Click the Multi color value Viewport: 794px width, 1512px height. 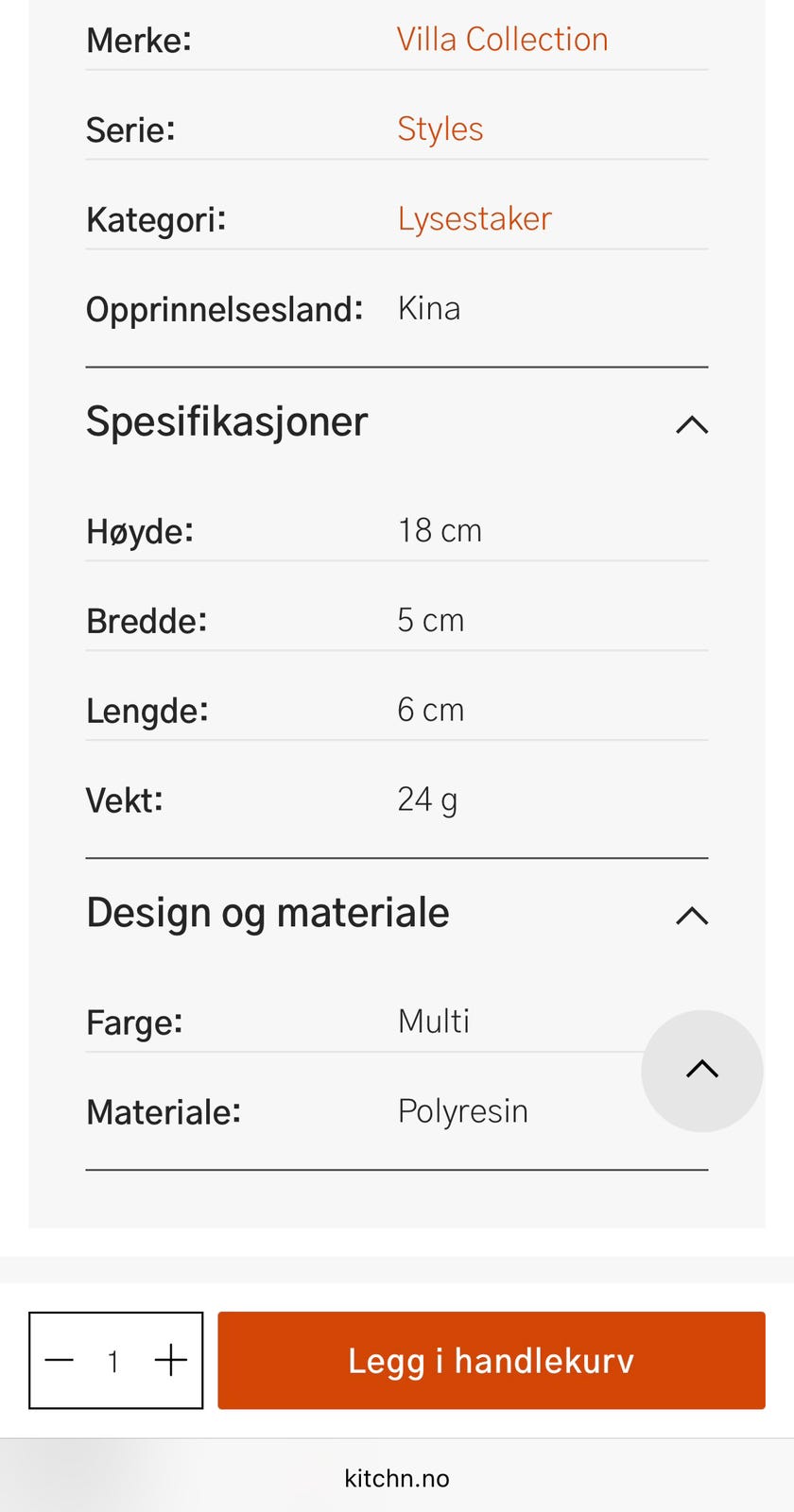tap(434, 1022)
